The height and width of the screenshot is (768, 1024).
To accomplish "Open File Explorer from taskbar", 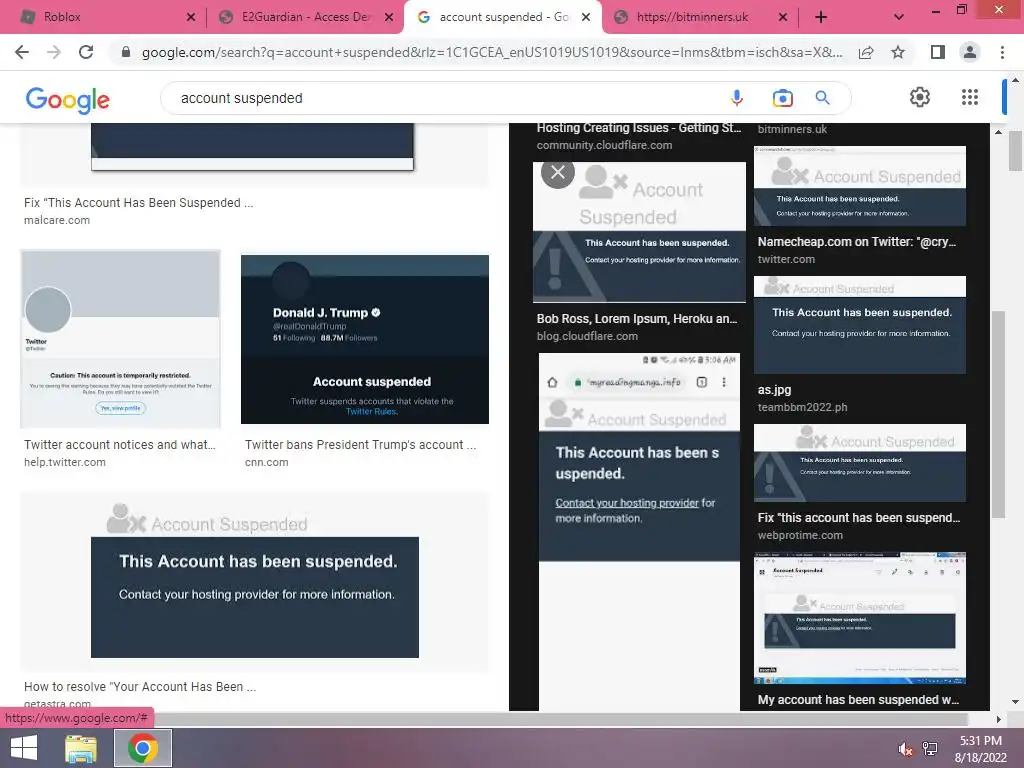I will tap(81, 748).
